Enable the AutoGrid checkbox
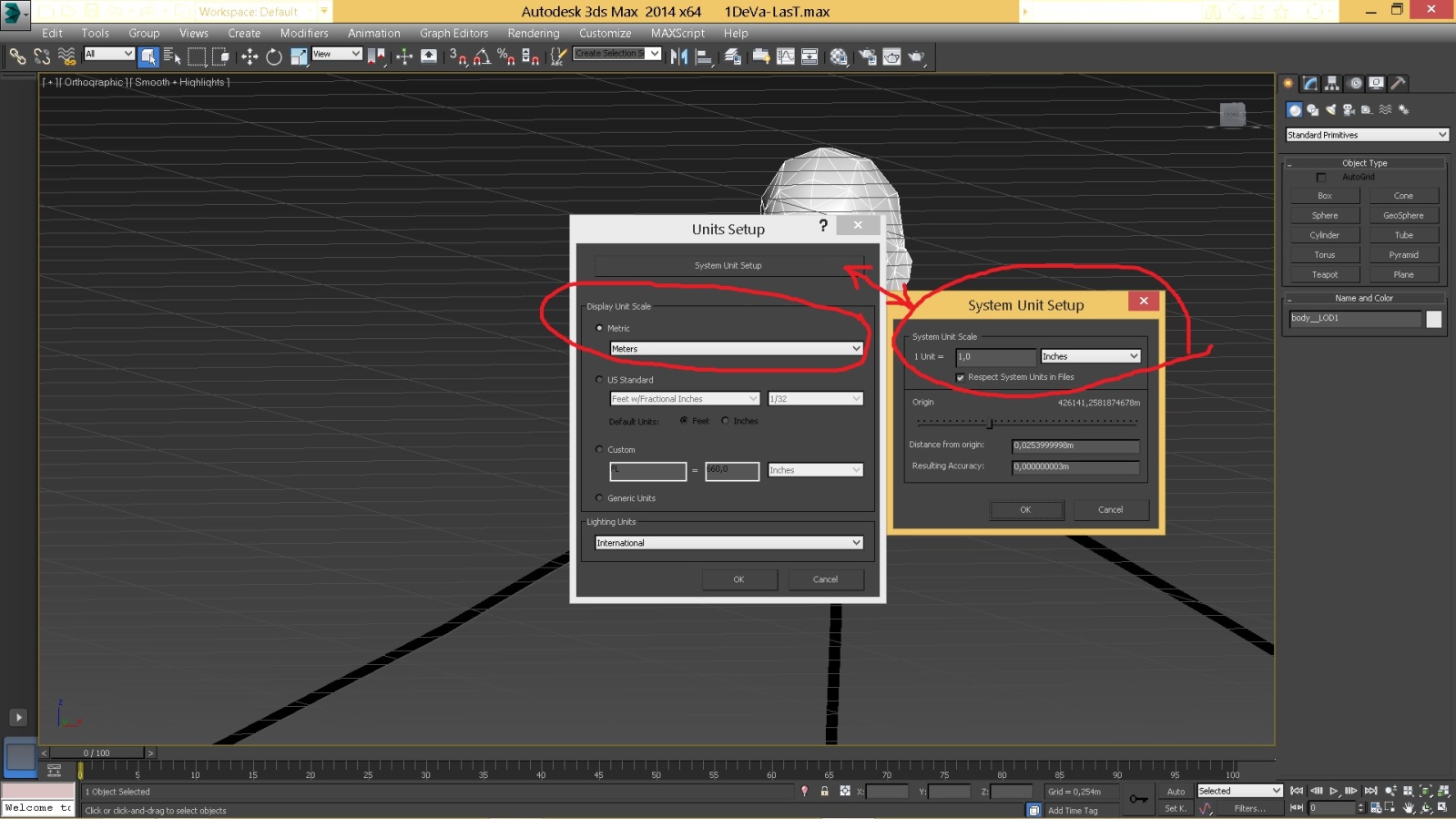 coord(1321,178)
